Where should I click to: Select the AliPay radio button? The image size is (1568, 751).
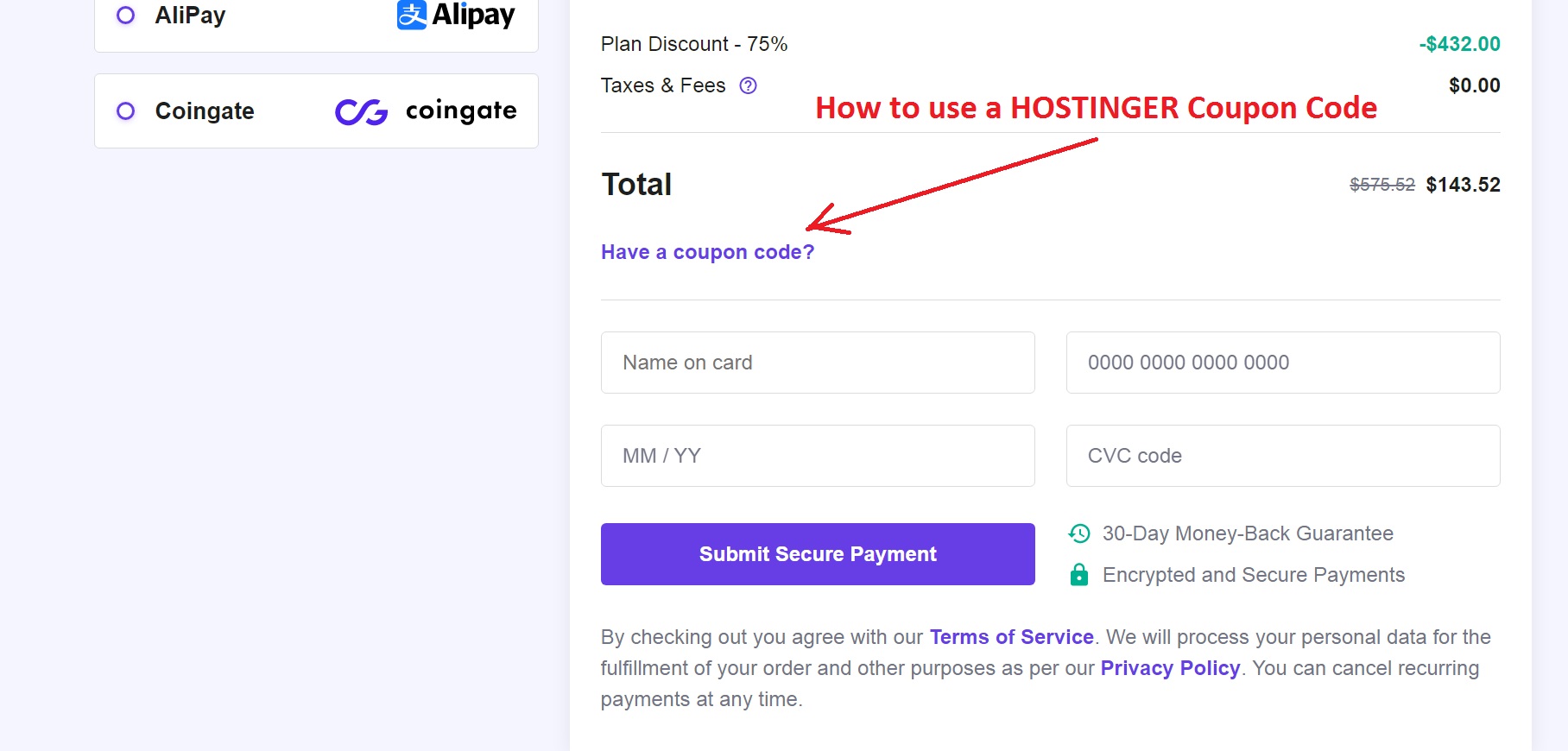click(126, 16)
